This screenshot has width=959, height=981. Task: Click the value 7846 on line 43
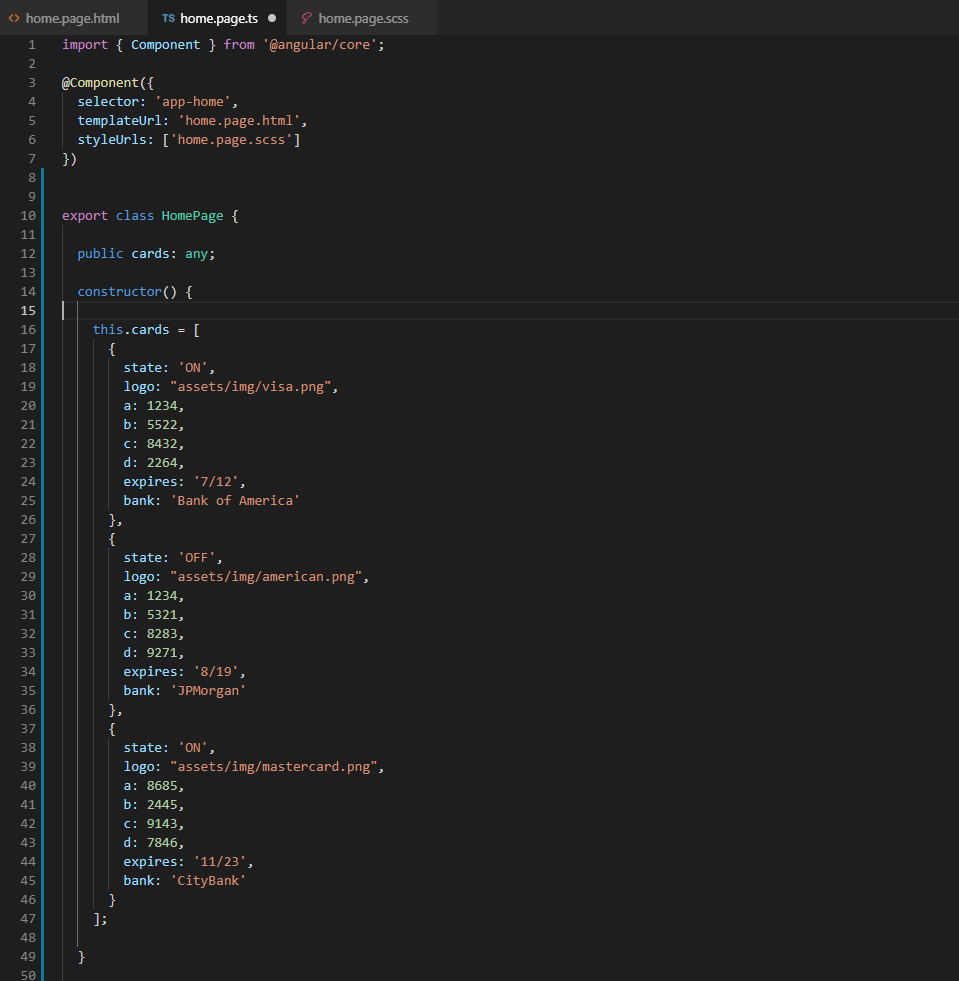[x=162, y=843]
